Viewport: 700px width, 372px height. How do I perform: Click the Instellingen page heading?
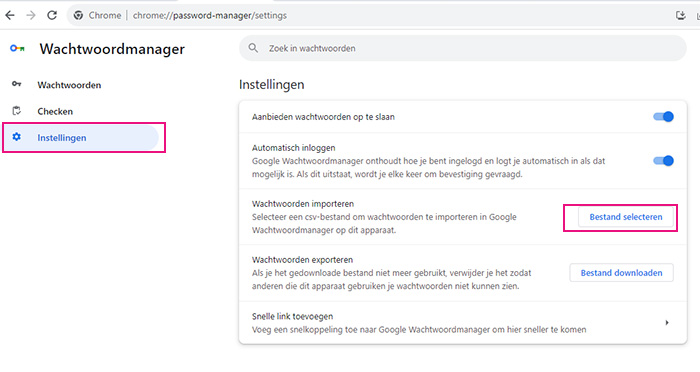(271, 84)
